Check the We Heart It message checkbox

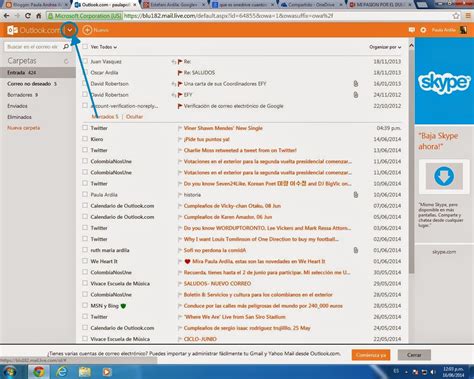85,261
